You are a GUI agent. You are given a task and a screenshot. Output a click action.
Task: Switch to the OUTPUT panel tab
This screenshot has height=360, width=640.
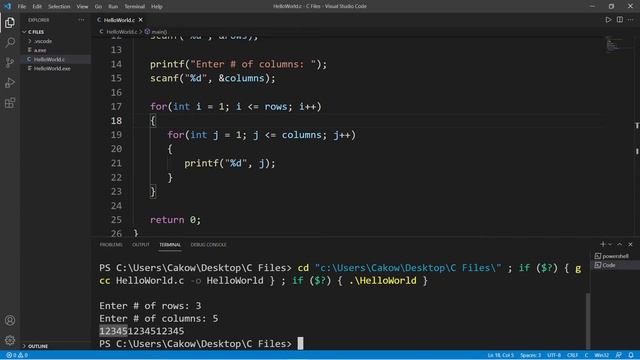[x=141, y=244]
